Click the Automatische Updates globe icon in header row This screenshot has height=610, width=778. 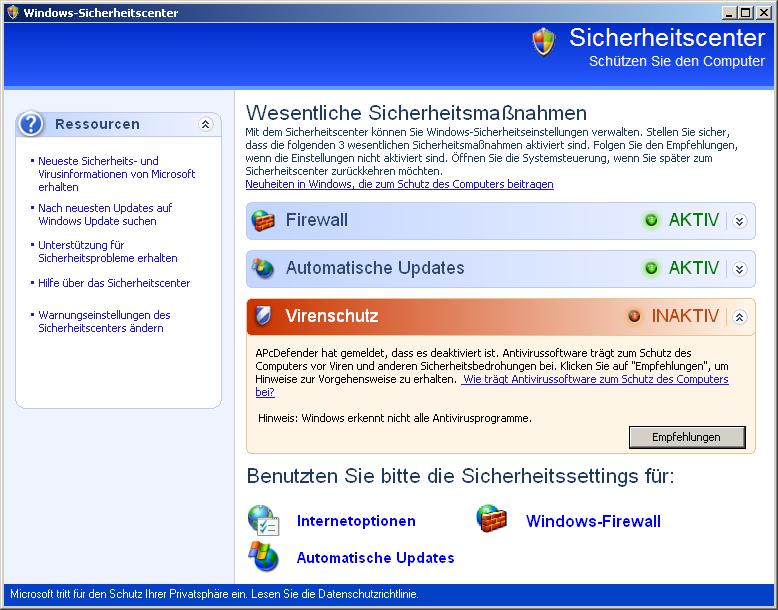[x=263, y=268]
